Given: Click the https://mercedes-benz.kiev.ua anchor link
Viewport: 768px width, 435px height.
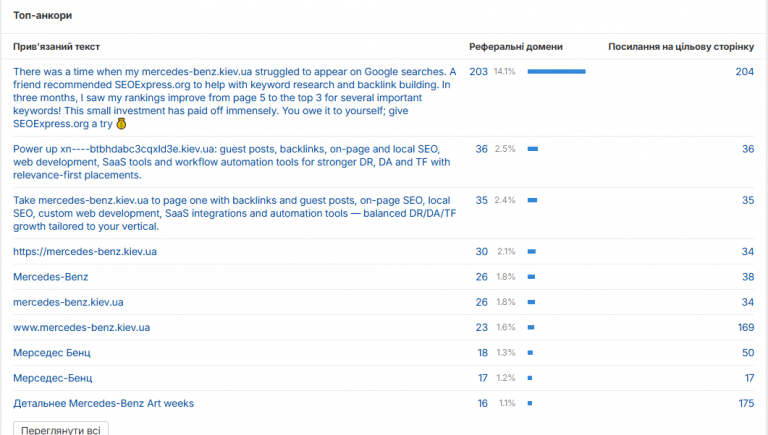Looking at the screenshot, I should (x=85, y=252).
